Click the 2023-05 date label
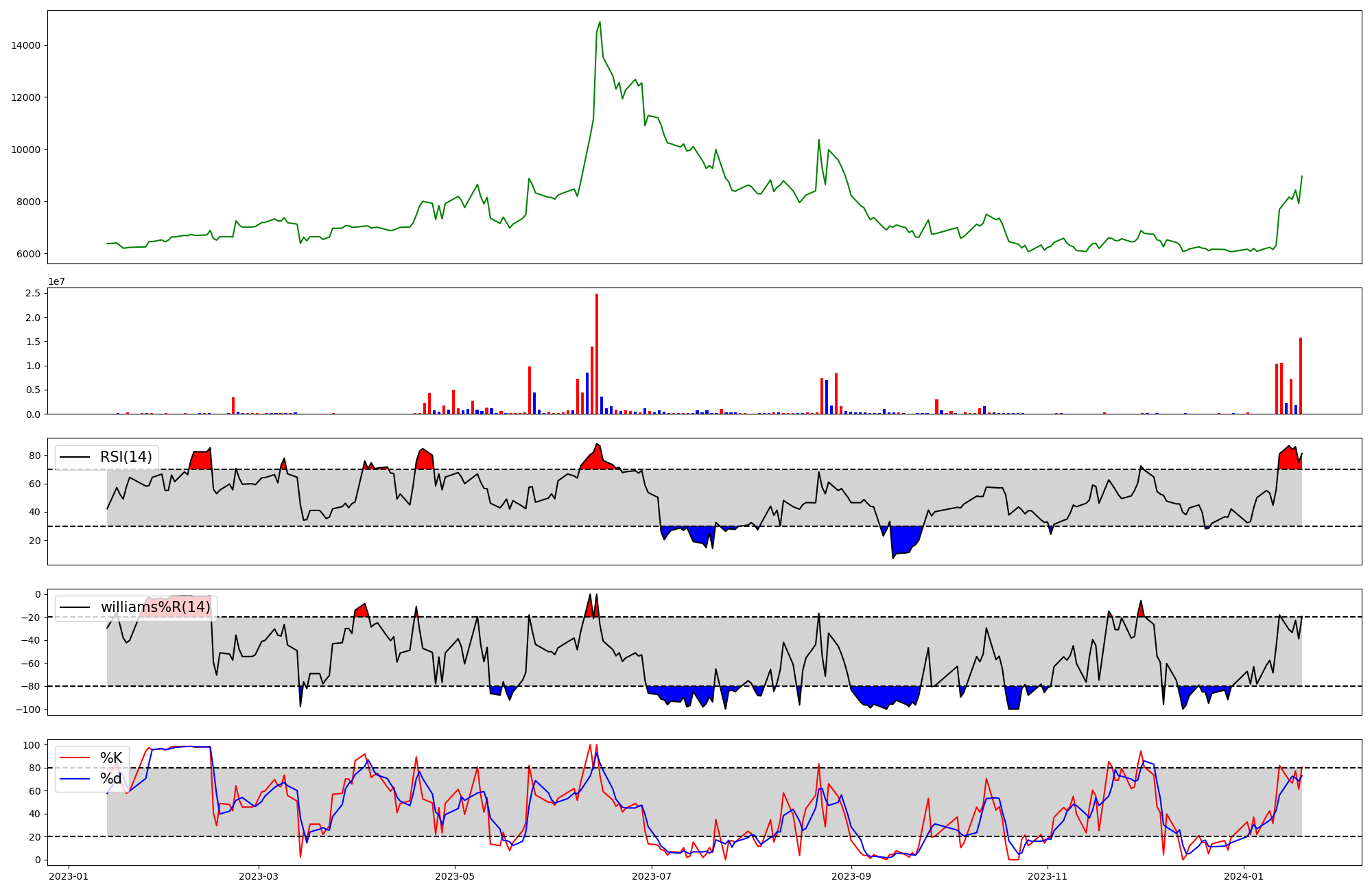Screen dimensions: 1372x892 (x=455, y=876)
